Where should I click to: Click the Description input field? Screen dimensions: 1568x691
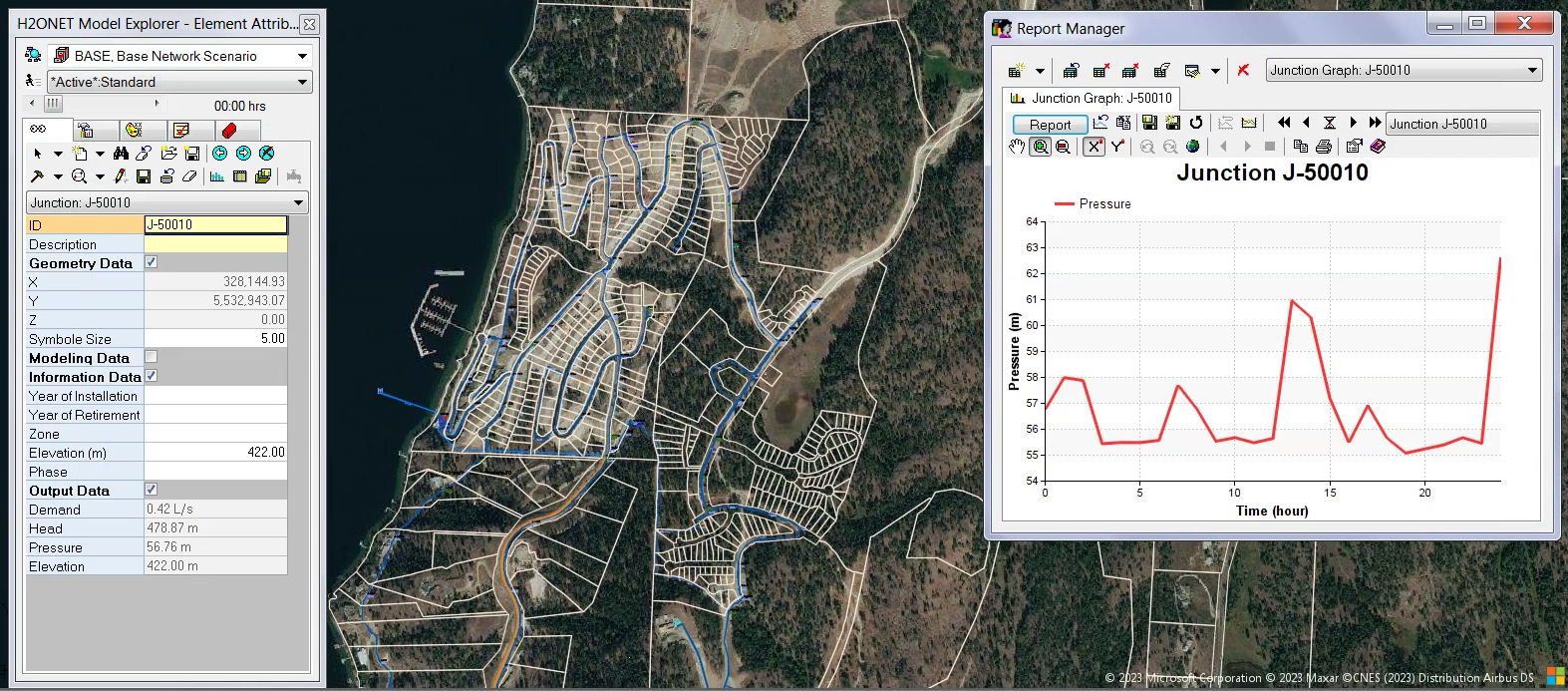(x=215, y=244)
